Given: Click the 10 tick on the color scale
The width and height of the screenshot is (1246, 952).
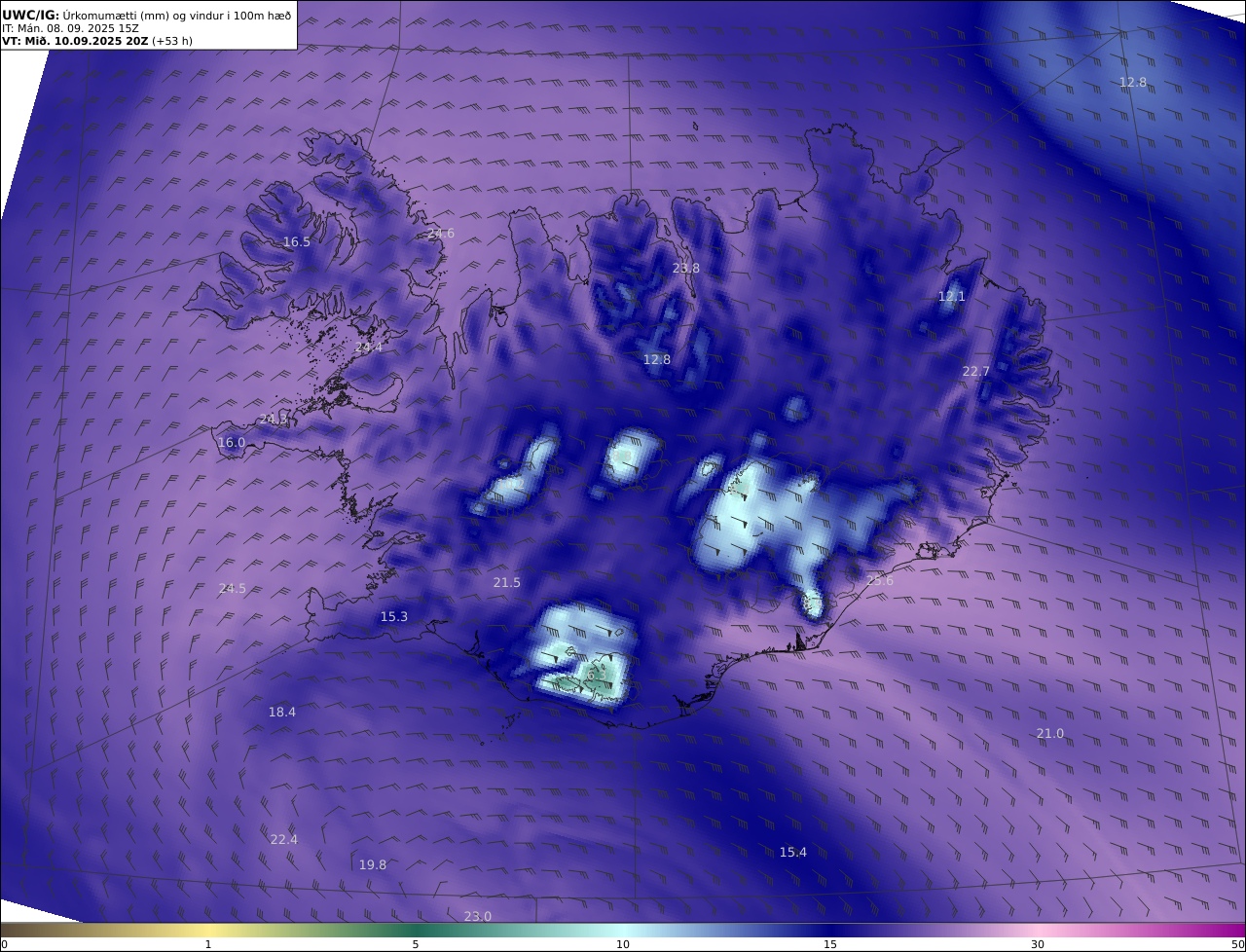Looking at the screenshot, I should click(x=623, y=944).
